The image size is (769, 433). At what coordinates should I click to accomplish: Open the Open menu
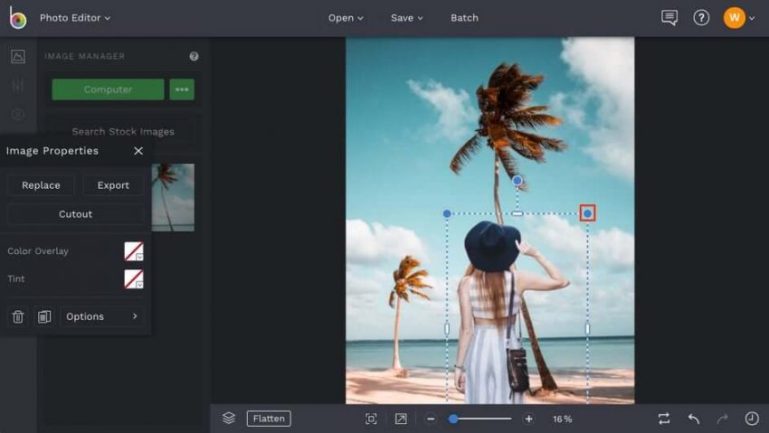[x=346, y=18]
